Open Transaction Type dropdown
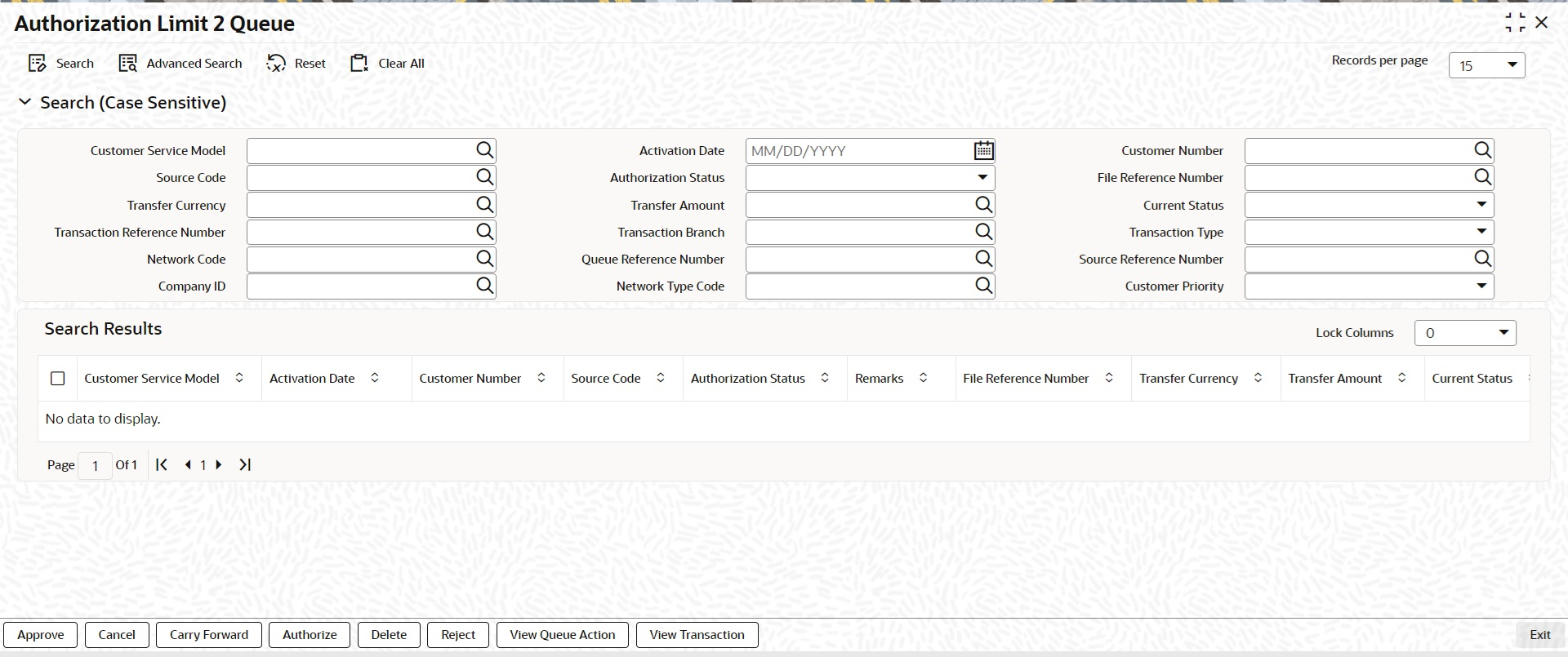This screenshot has width=1568, height=657. (1369, 232)
